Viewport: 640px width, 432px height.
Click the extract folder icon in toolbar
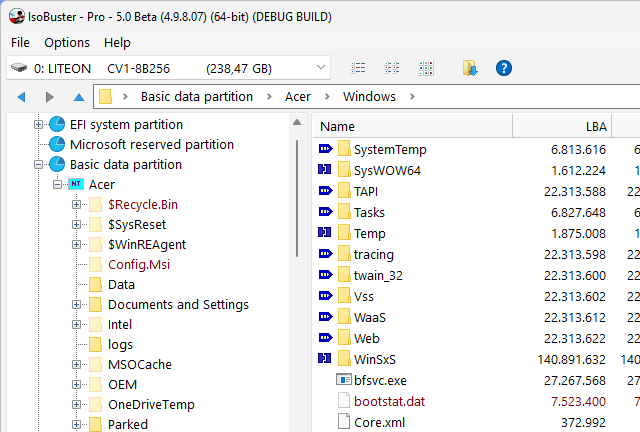click(x=470, y=68)
